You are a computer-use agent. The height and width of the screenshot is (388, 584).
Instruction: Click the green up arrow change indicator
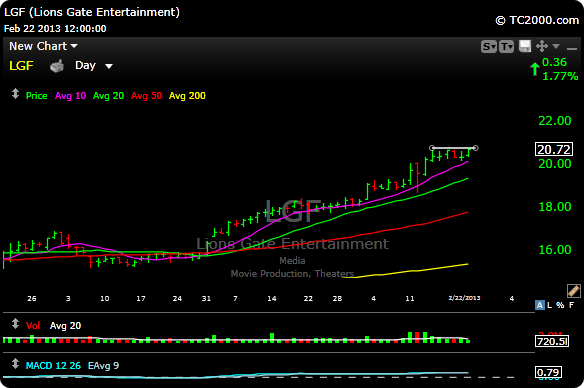[535, 69]
